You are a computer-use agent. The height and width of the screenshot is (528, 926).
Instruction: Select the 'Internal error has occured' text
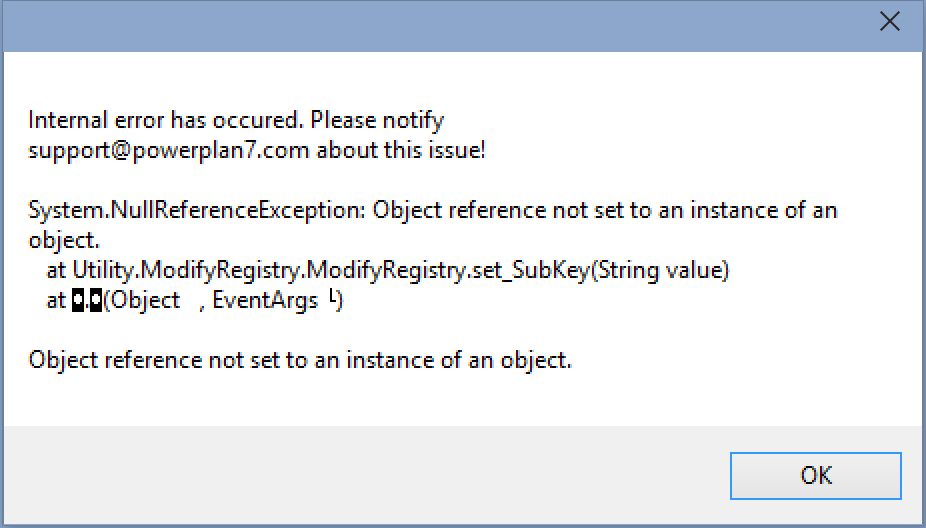tap(166, 120)
